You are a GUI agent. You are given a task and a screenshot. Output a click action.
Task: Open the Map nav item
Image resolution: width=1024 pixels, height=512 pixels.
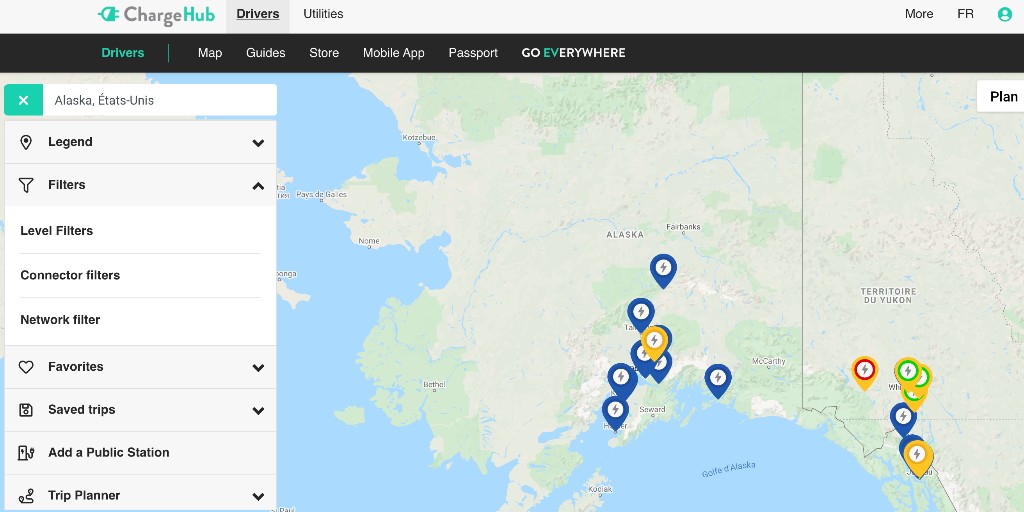pyautogui.click(x=210, y=53)
